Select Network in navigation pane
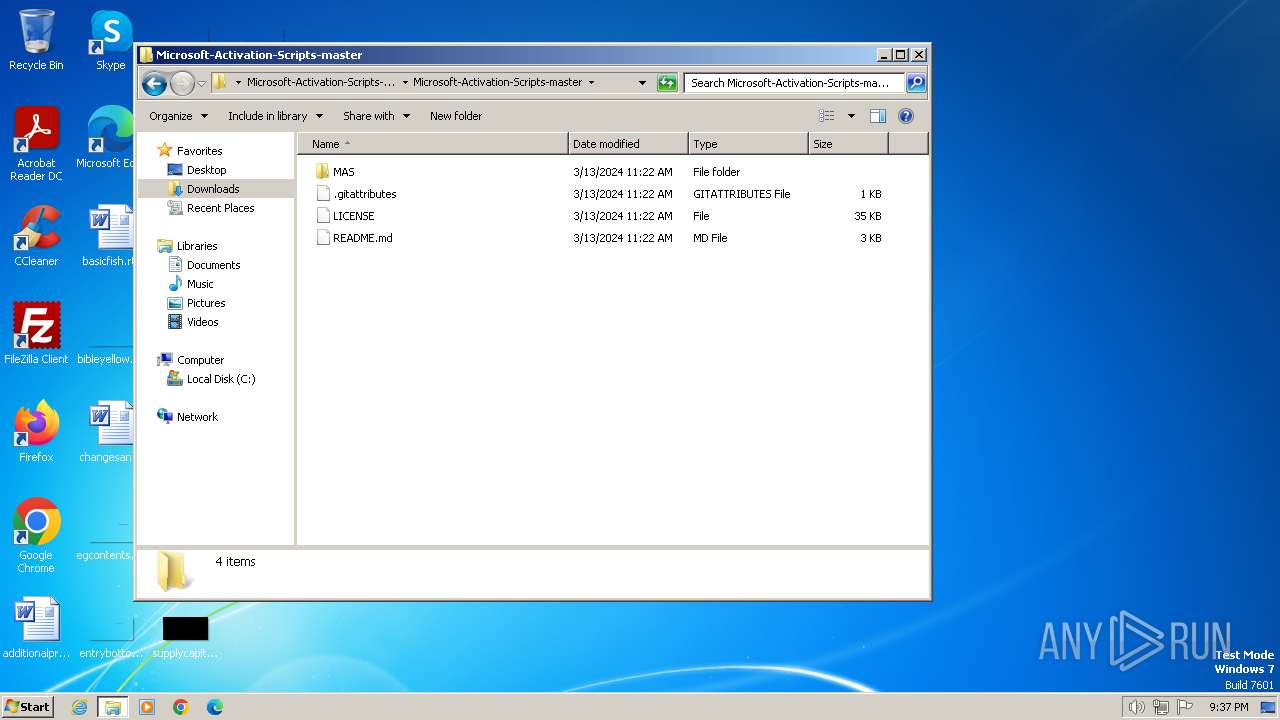The height and width of the screenshot is (720, 1280). (x=197, y=417)
